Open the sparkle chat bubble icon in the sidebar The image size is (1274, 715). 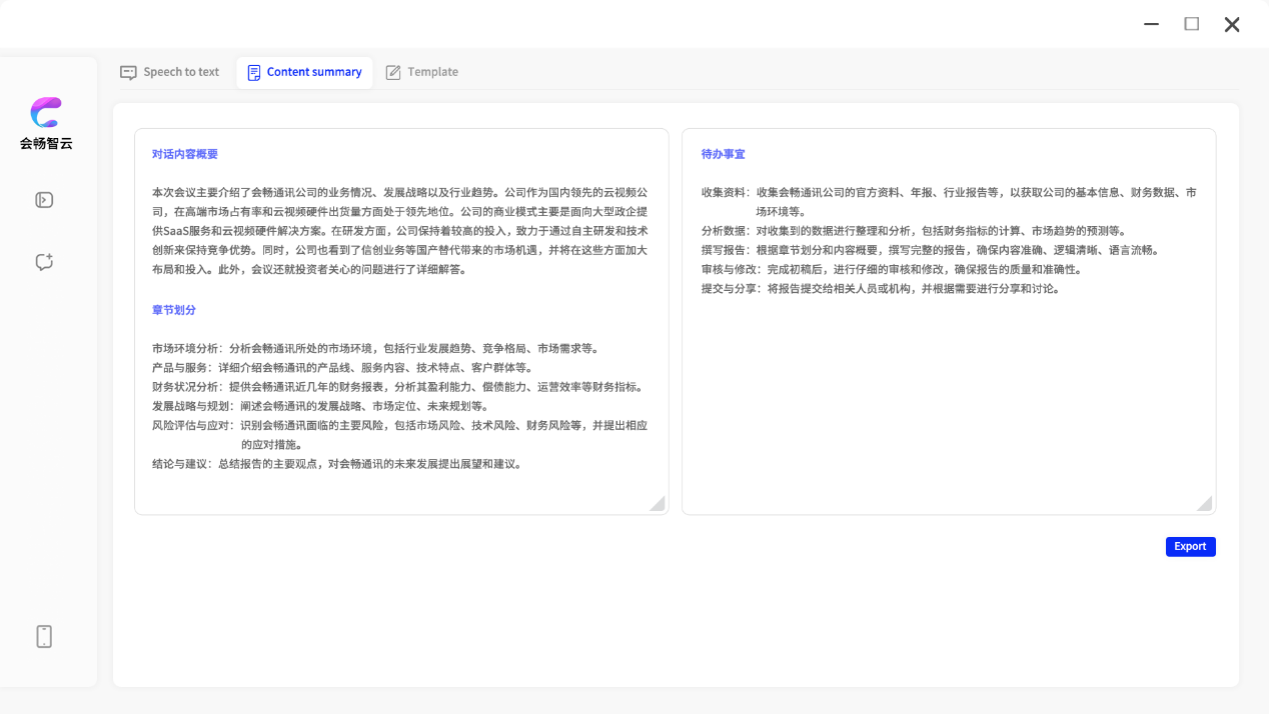44,262
